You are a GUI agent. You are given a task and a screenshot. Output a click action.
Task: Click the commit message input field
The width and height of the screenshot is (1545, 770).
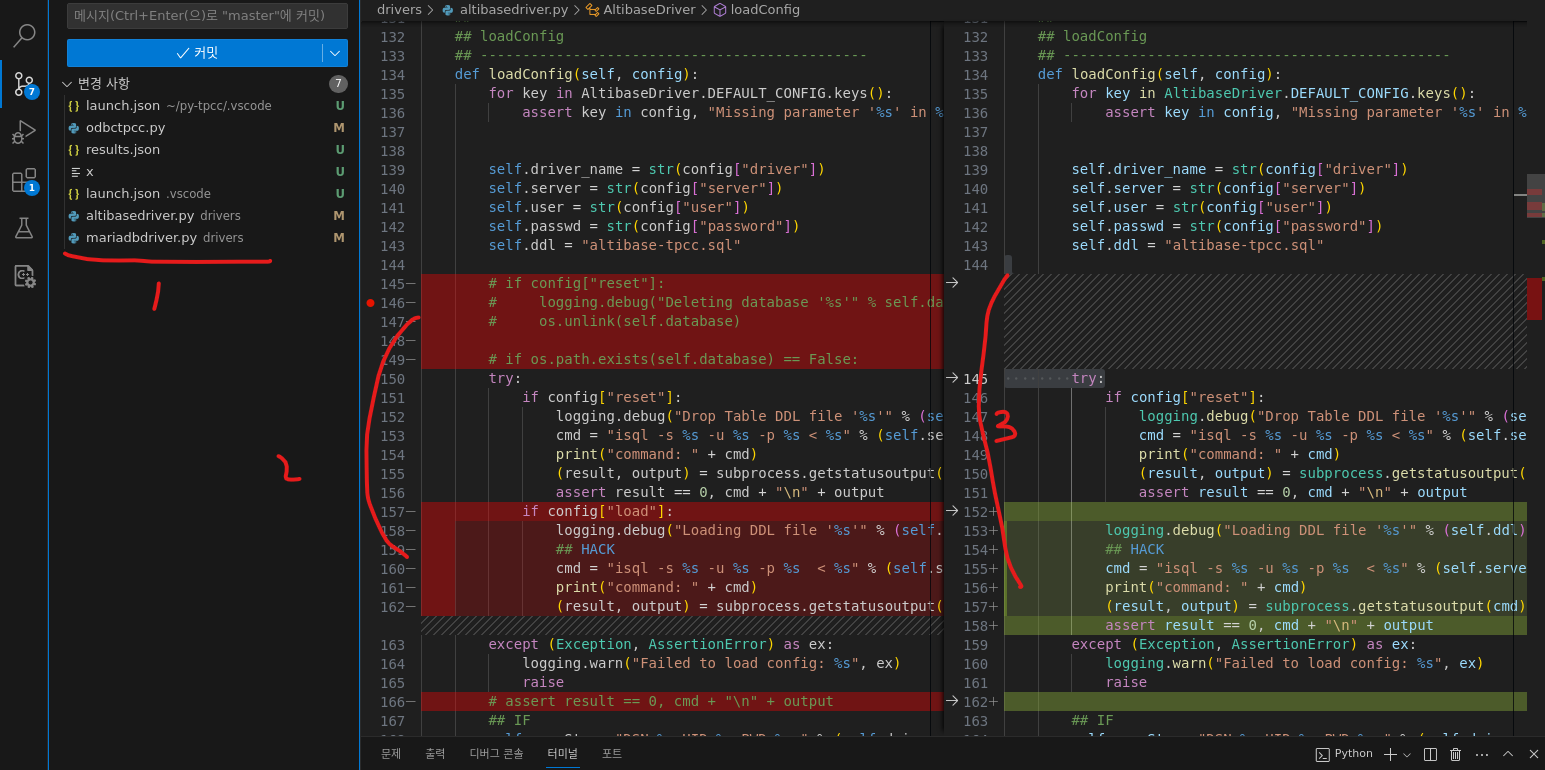coord(206,16)
